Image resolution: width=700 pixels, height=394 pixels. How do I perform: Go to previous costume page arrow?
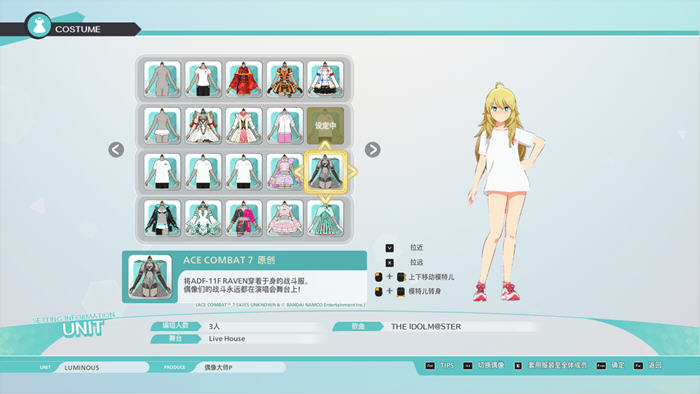[116, 149]
